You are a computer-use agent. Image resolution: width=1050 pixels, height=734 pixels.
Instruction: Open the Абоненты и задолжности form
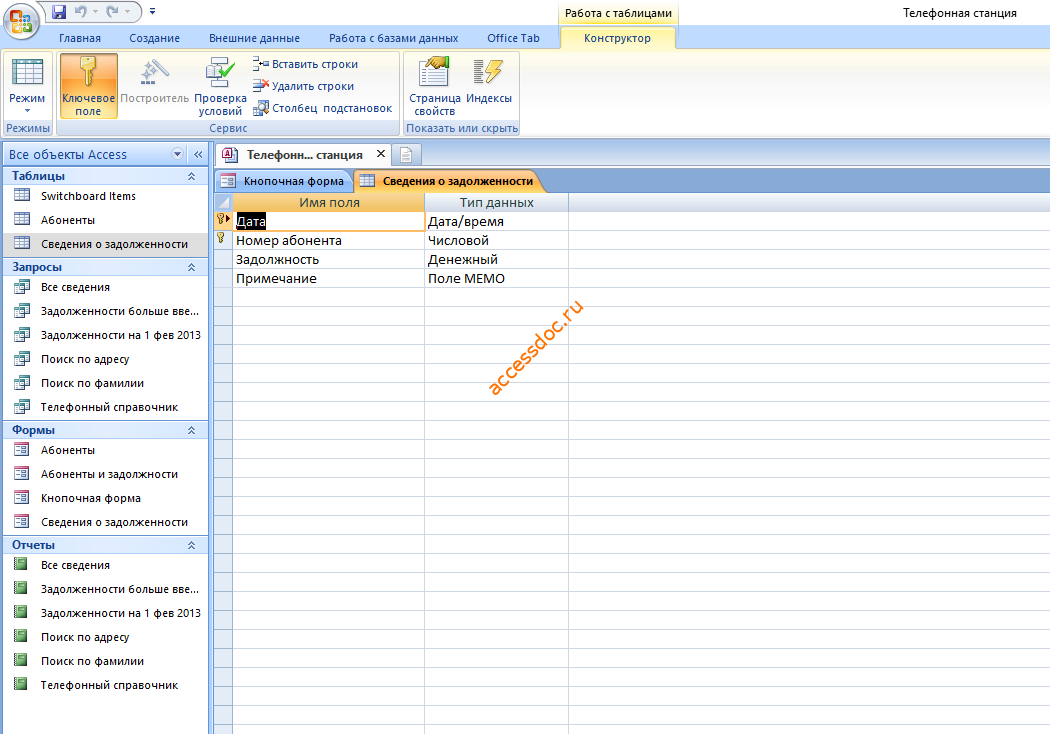pos(106,474)
